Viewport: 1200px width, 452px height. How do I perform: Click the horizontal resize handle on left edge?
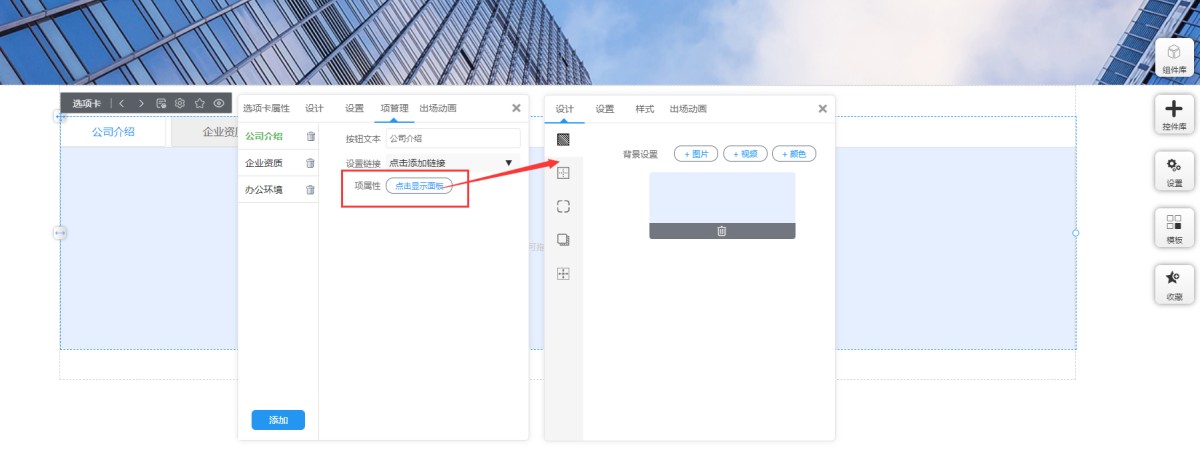60,233
